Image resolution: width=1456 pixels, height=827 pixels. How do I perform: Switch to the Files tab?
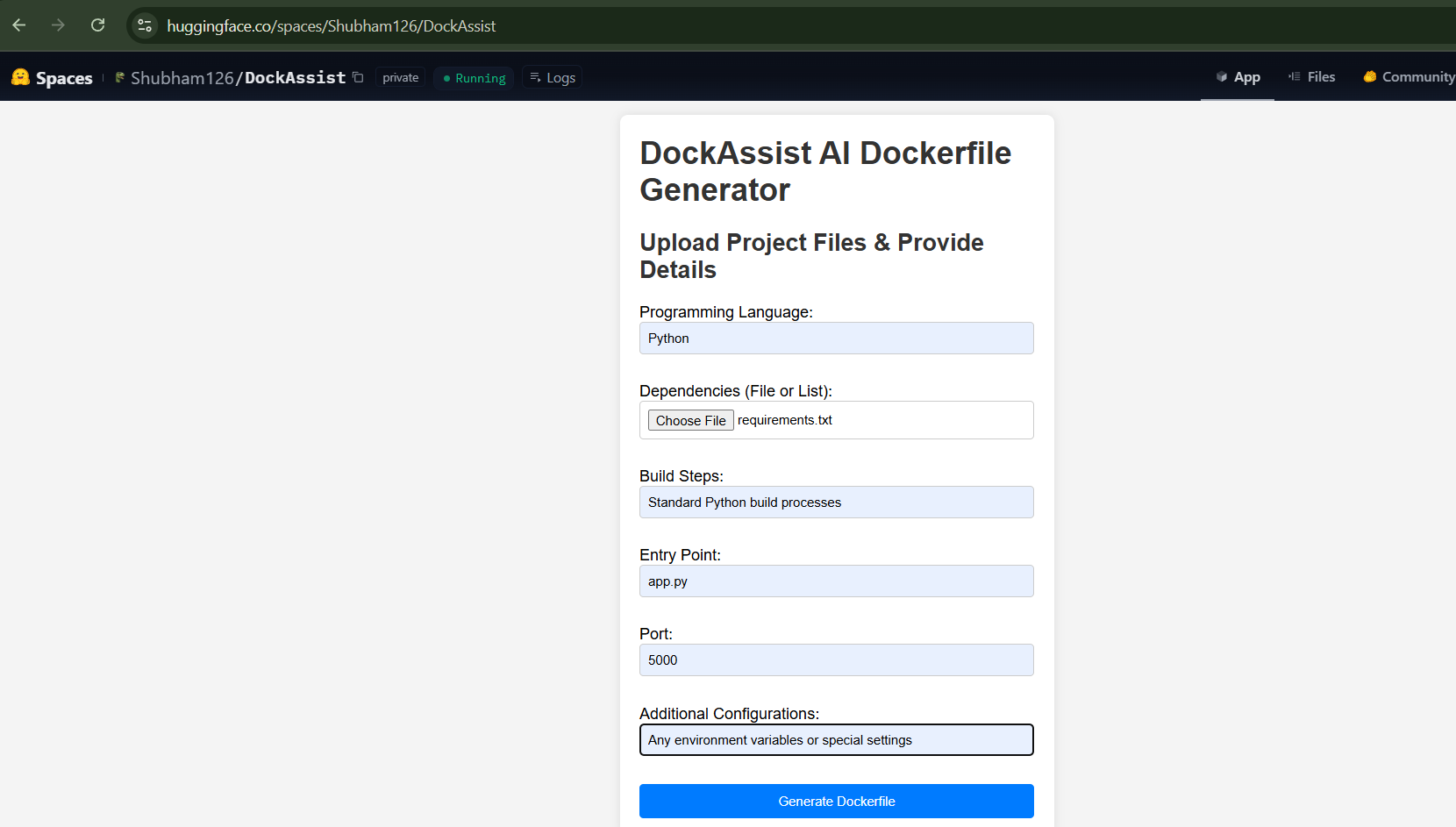point(1311,77)
